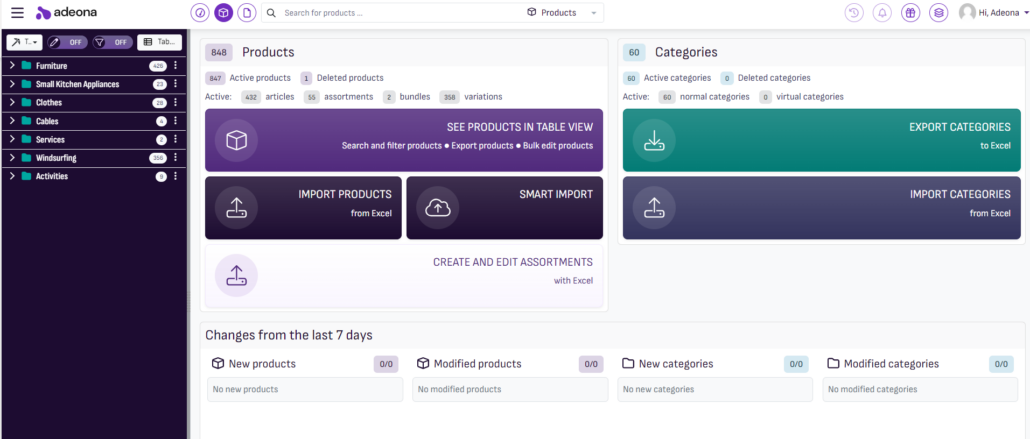Image resolution: width=1030 pixels, height=439 pixels.
Task: Click the upload icon on Import Products
Action: 236,208
